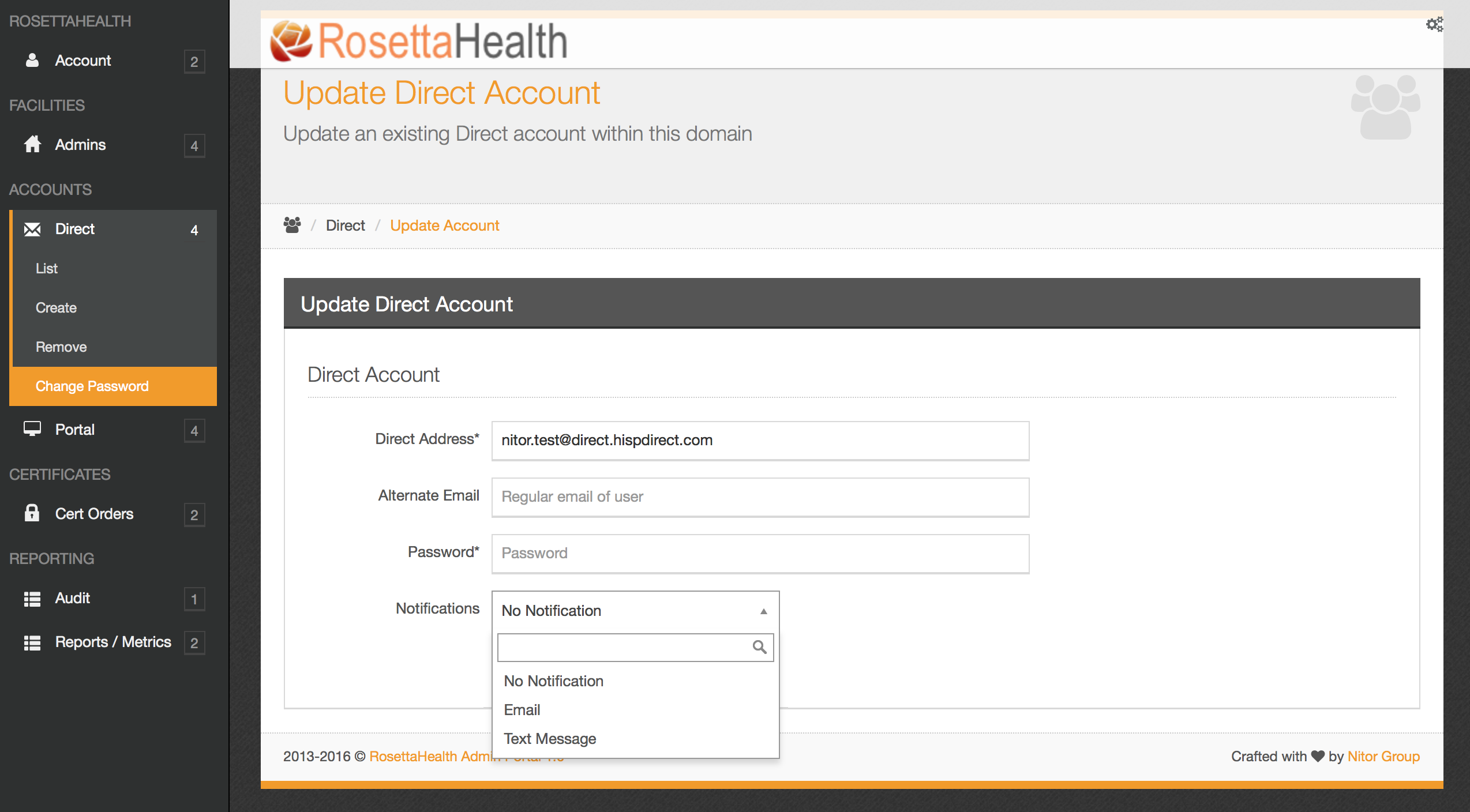Select Email notification option
Screen dimensions: 1470x812
click(522, 710)
